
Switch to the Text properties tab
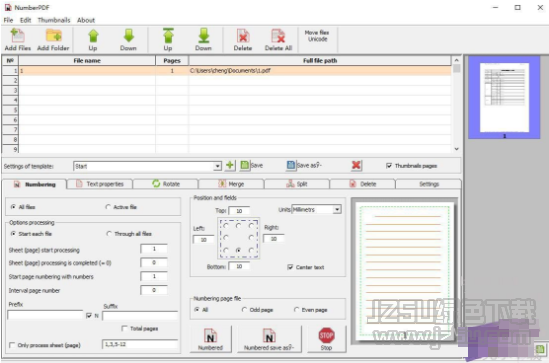pos(100,184)
